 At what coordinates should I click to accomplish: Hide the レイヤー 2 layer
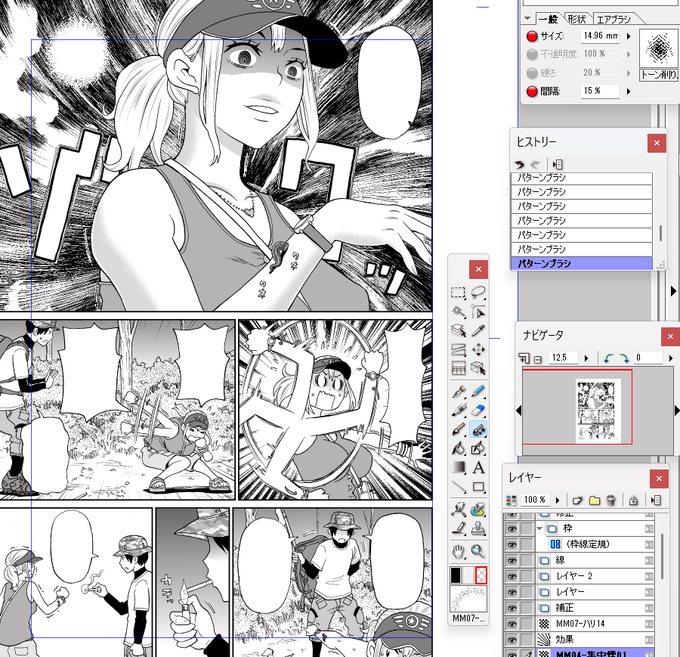512,576
